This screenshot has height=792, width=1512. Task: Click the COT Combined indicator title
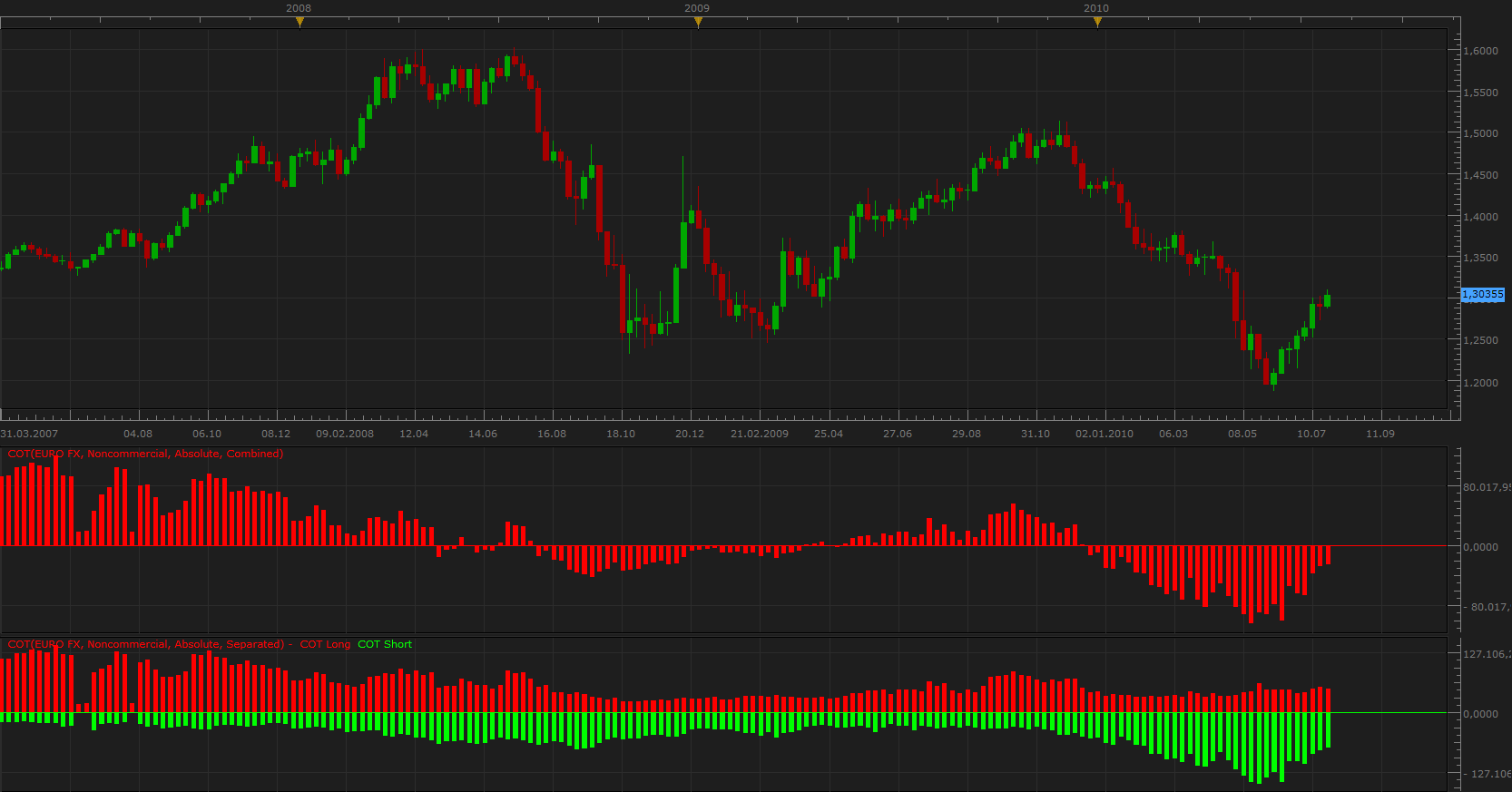click(x=145, y=454)
